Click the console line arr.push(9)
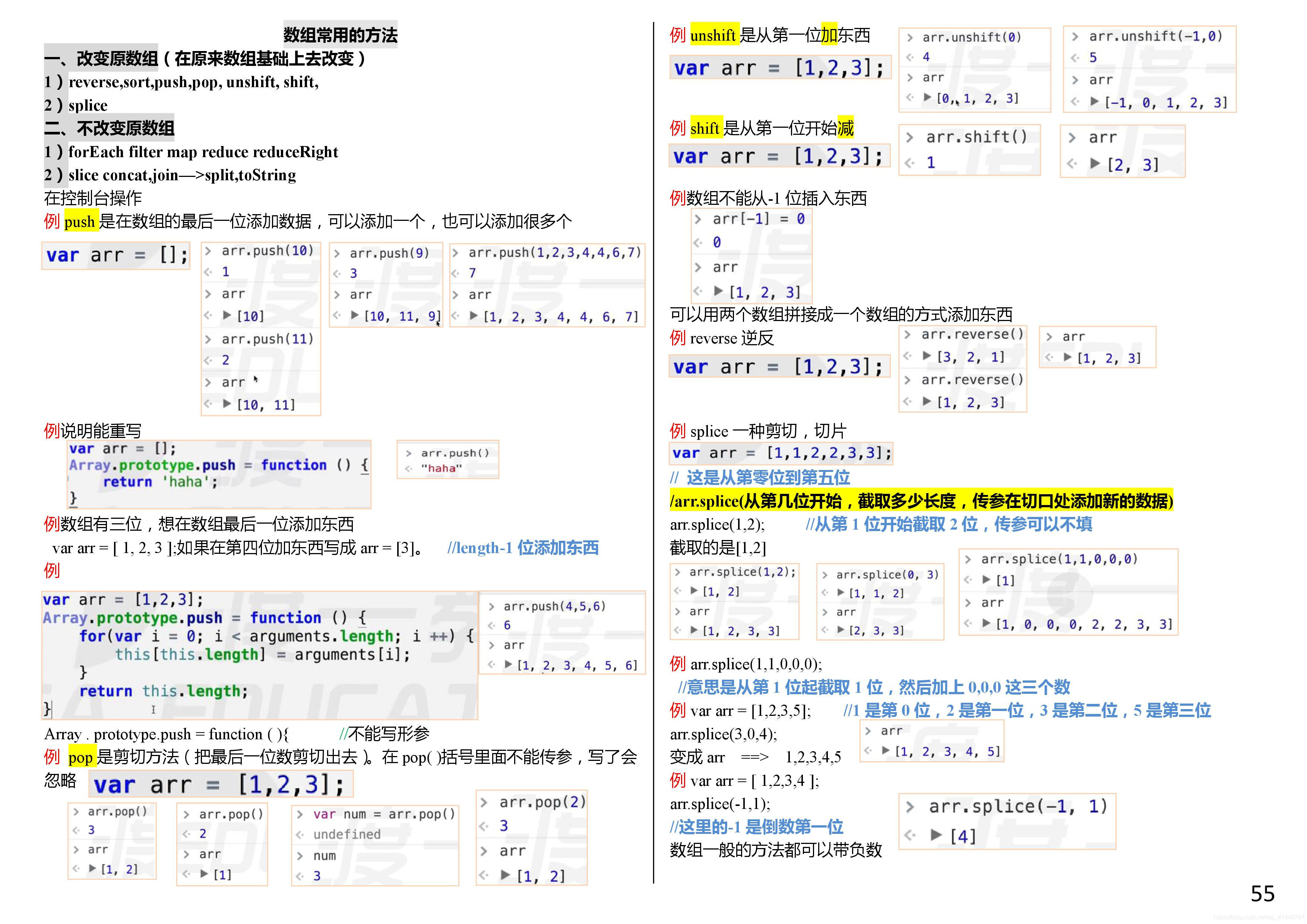 point(389,253)
